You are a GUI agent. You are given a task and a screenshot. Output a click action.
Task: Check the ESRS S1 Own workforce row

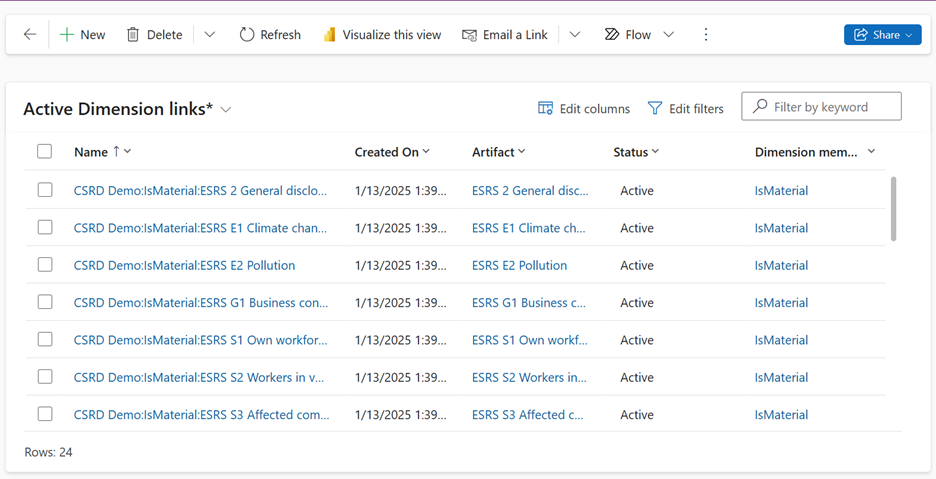point(45,339)
